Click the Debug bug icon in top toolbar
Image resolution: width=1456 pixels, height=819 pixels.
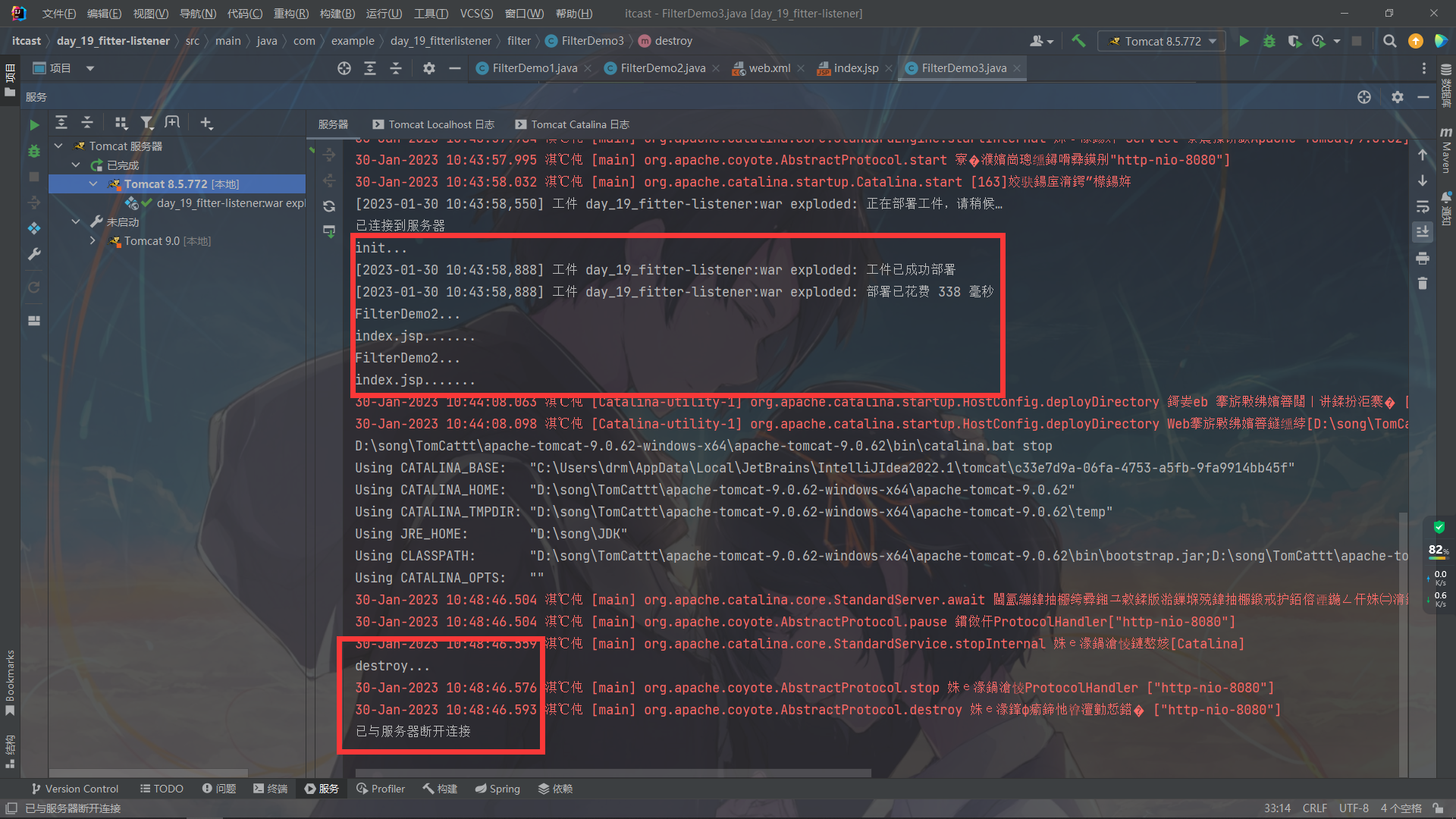pyautogui.click(x=1269, y=41)
